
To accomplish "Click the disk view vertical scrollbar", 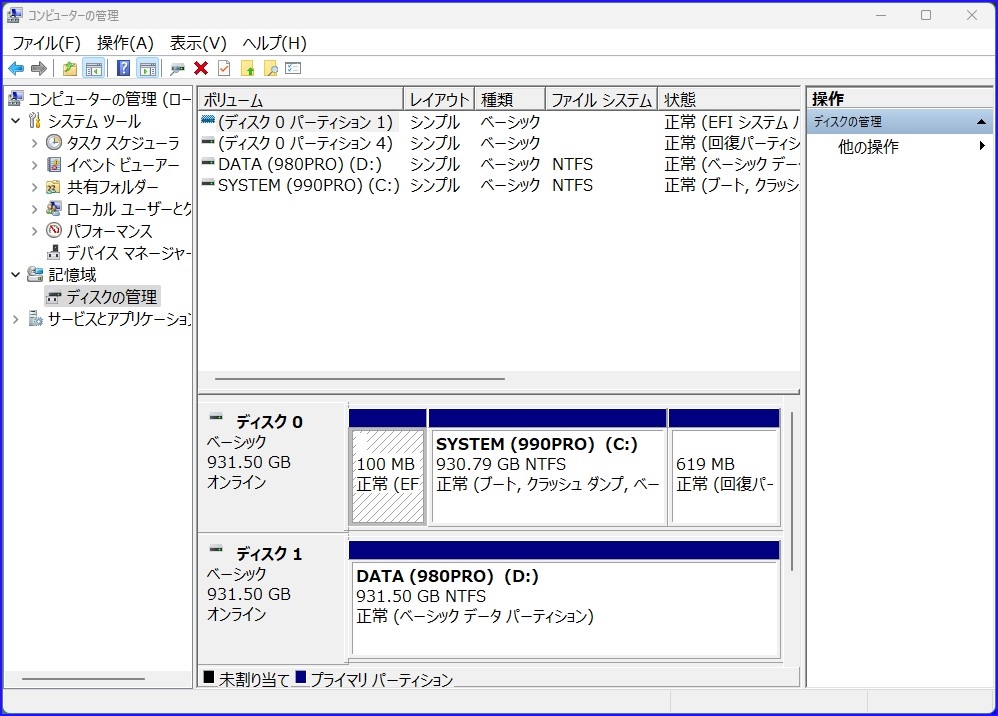I will [x=792, y=491].
